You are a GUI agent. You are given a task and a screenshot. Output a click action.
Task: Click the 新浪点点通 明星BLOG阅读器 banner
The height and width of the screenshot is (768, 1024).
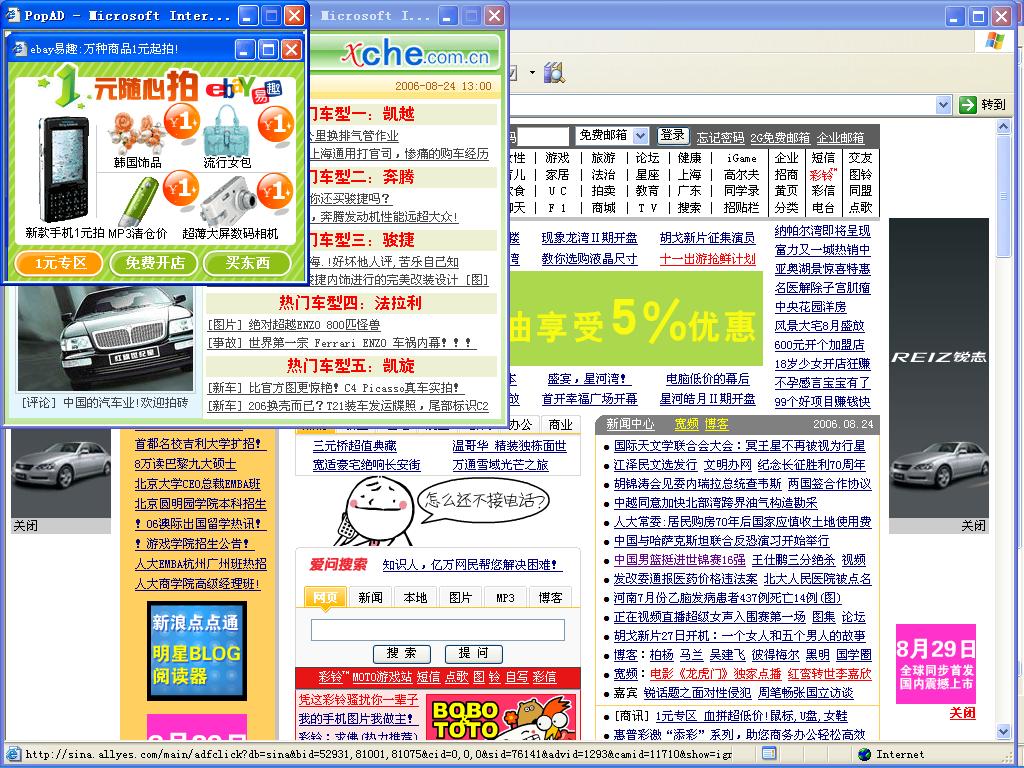[197, 651]
